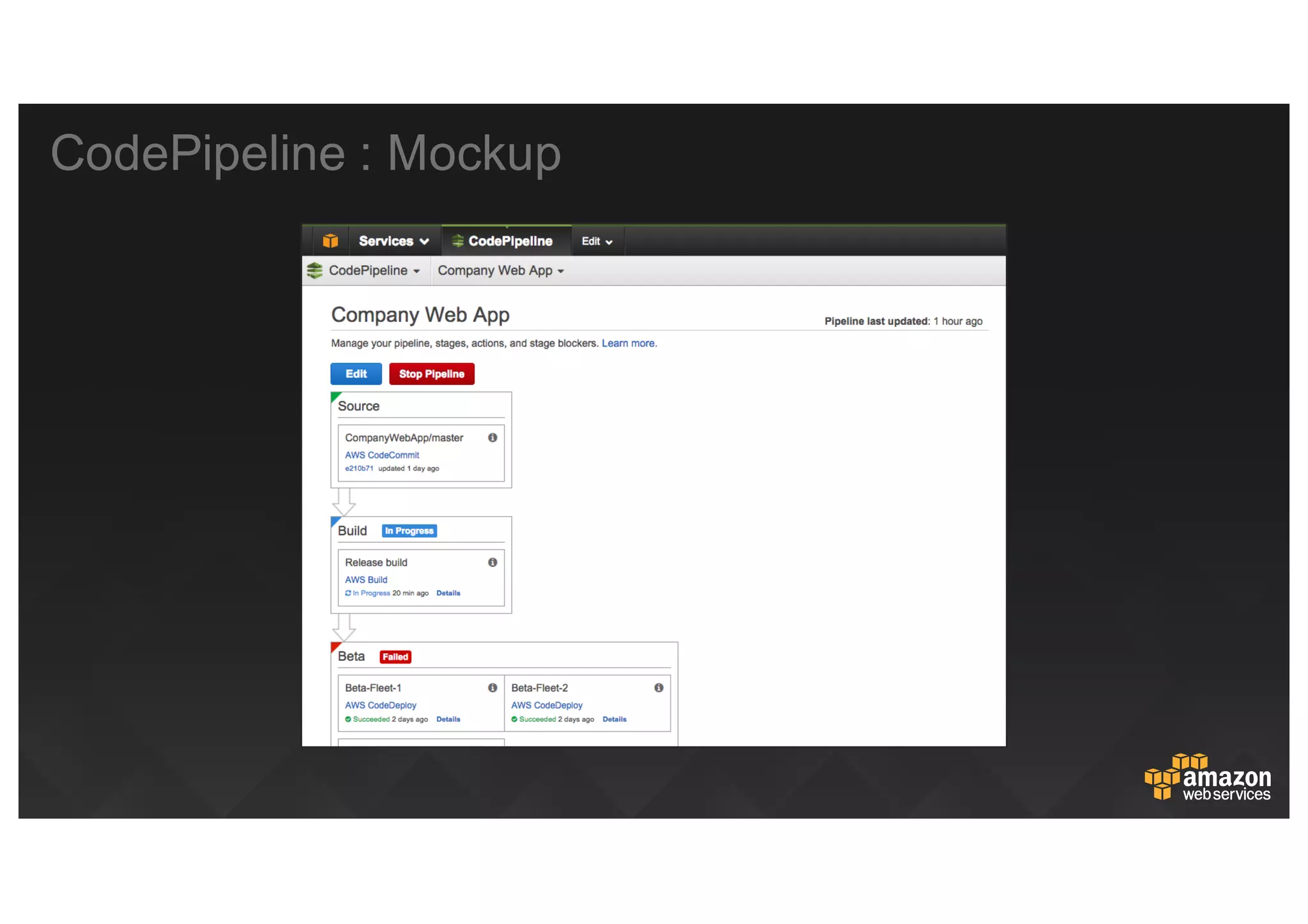The height and width of the screenshot is (924, 1308).
Task: Click the CodePipeline icon in top tab
Action: coord(458,241)
